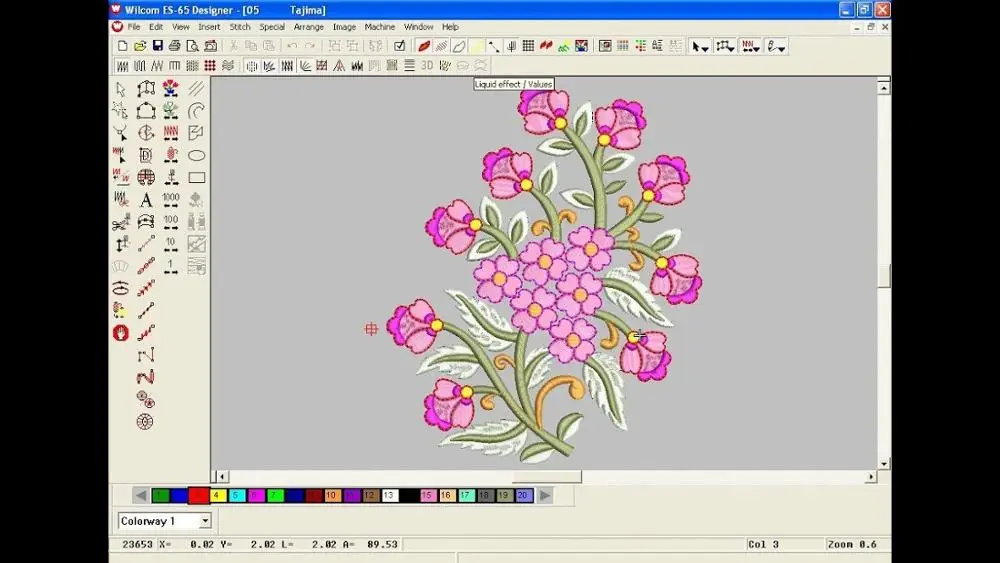Viewport: 1000px width, 563px height.
Task: Pick the pink color swatch number 15
Action: (428, 495)
